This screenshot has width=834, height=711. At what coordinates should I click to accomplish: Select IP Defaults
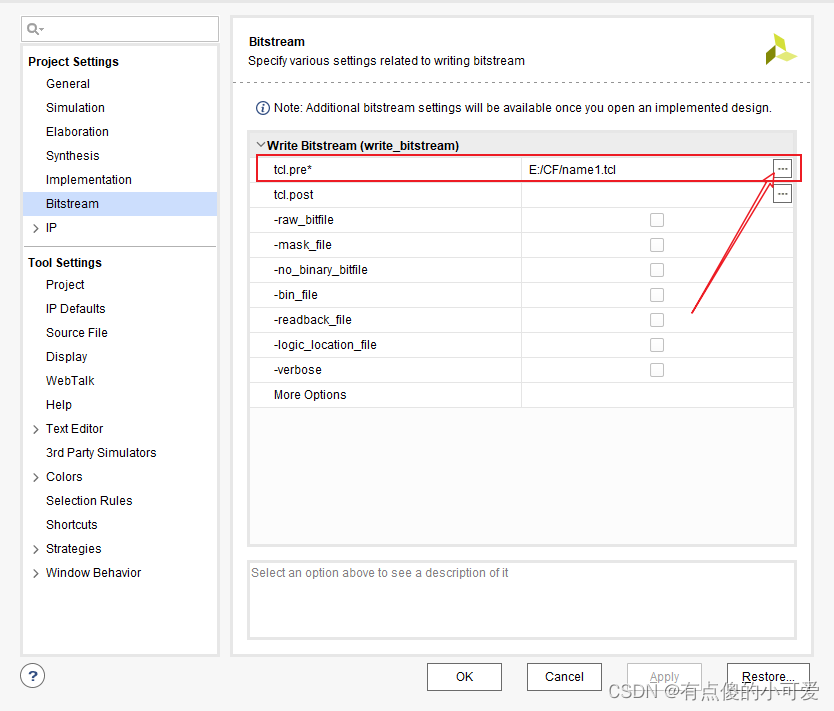click(76, 308)
